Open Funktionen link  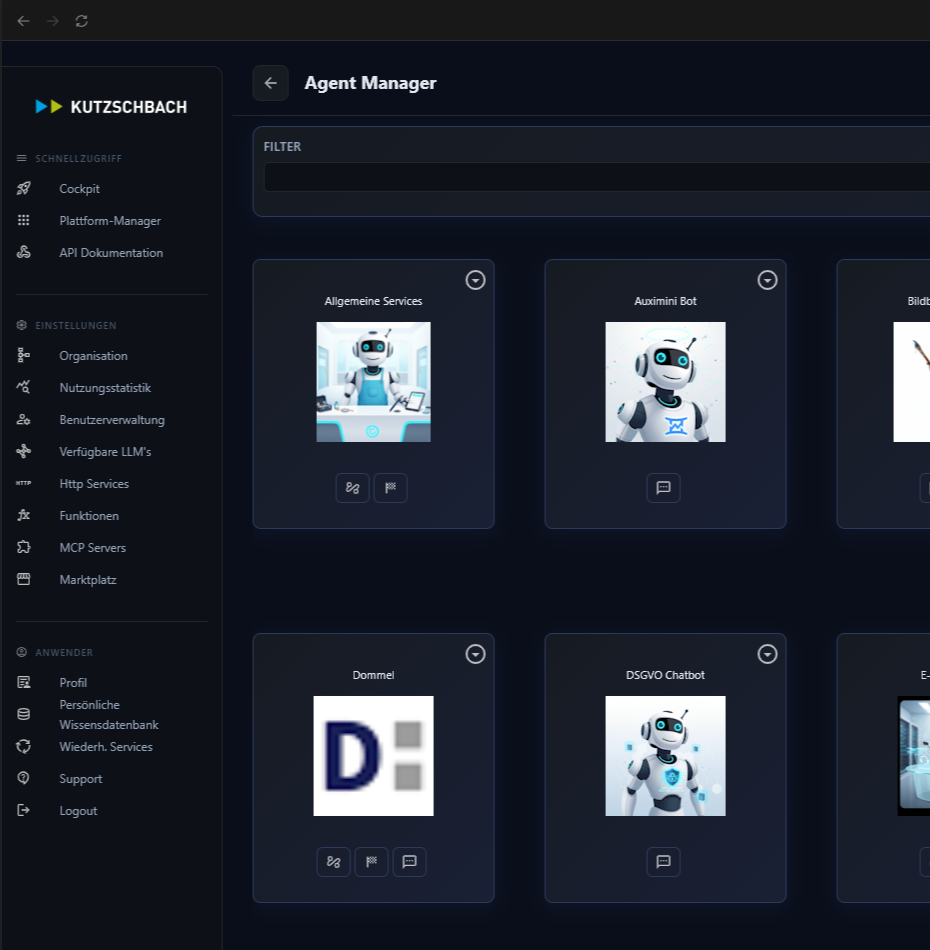(89, 516)
